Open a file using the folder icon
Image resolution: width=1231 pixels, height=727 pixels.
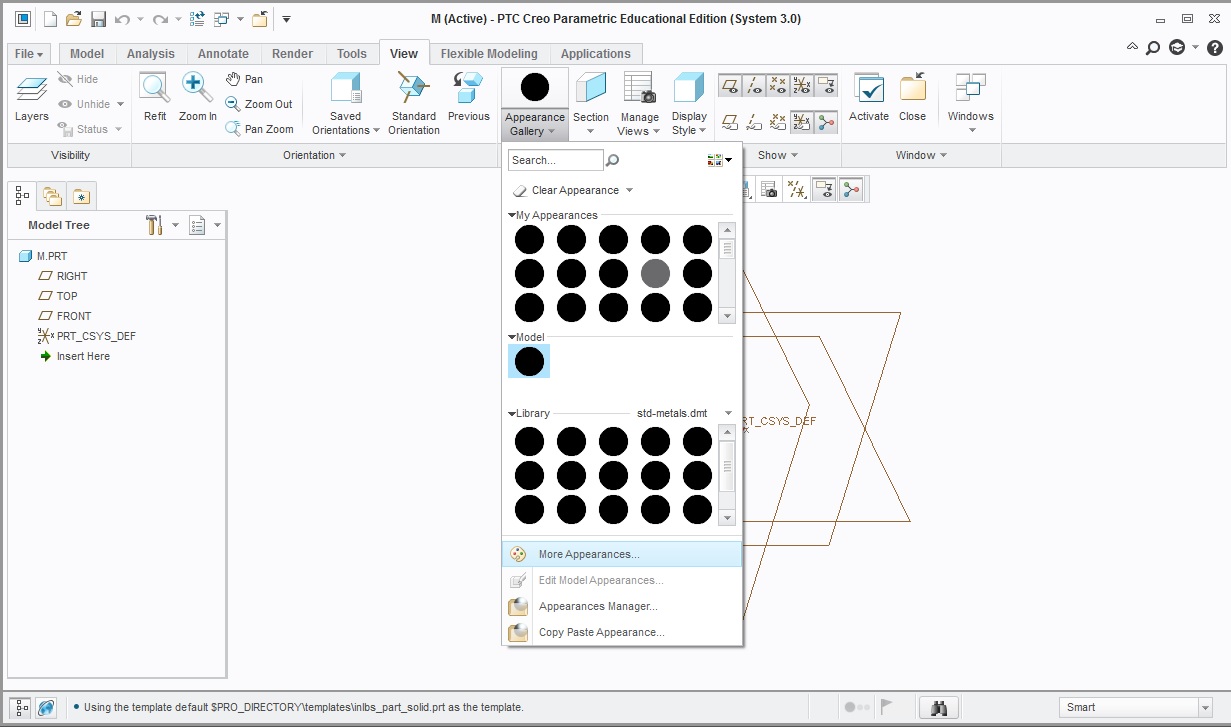[x=74, y=19]
